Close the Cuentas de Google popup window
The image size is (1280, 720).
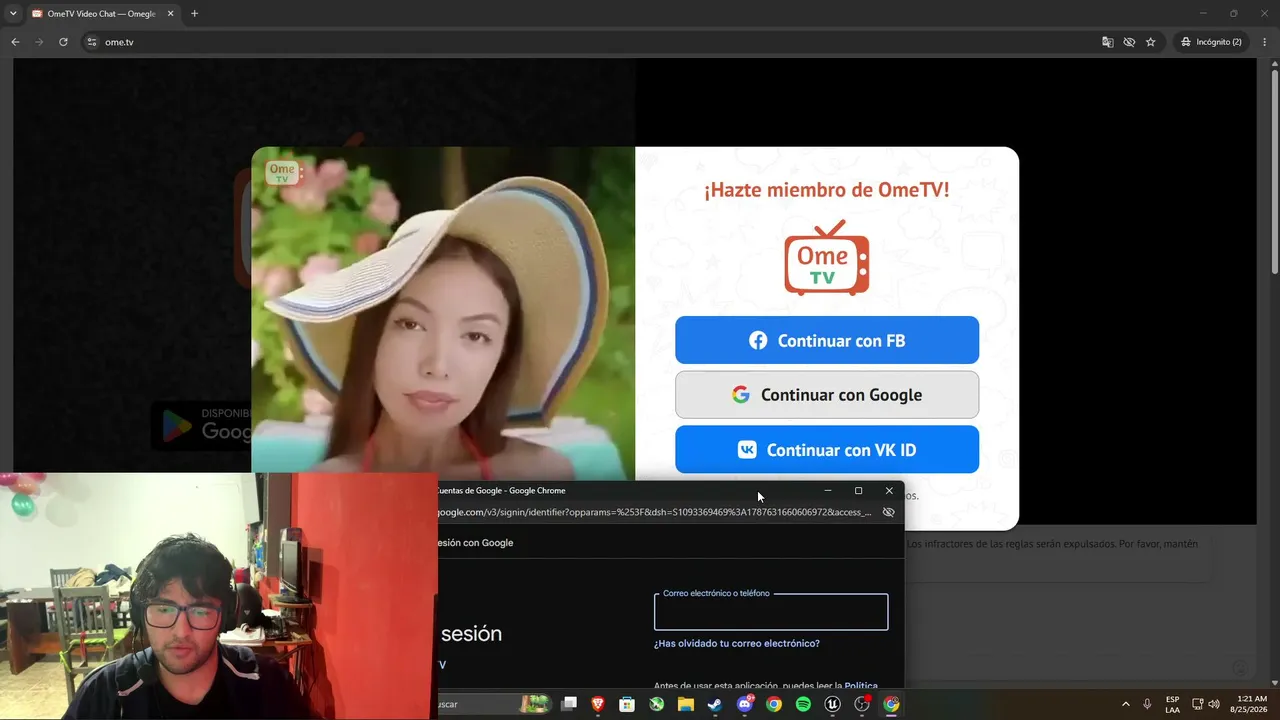click(x=889, y=491)
